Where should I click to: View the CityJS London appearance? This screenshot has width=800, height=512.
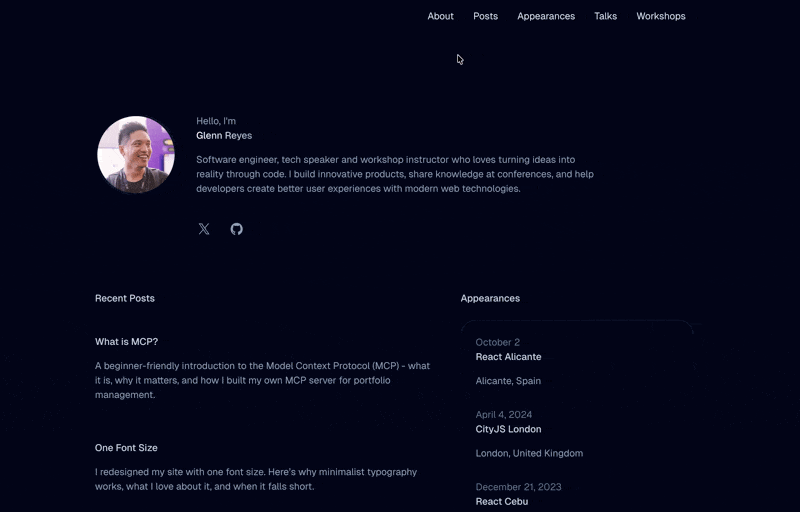[x=508, y=429]
